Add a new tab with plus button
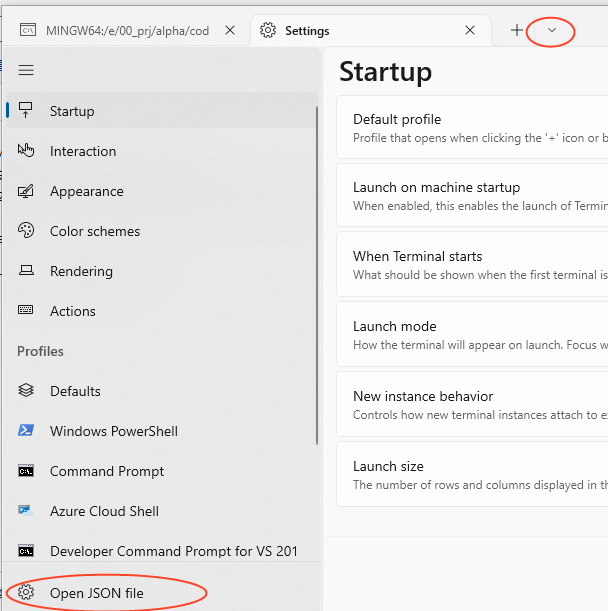This screenshot has width=608, height=611. [x=517, y=31]
